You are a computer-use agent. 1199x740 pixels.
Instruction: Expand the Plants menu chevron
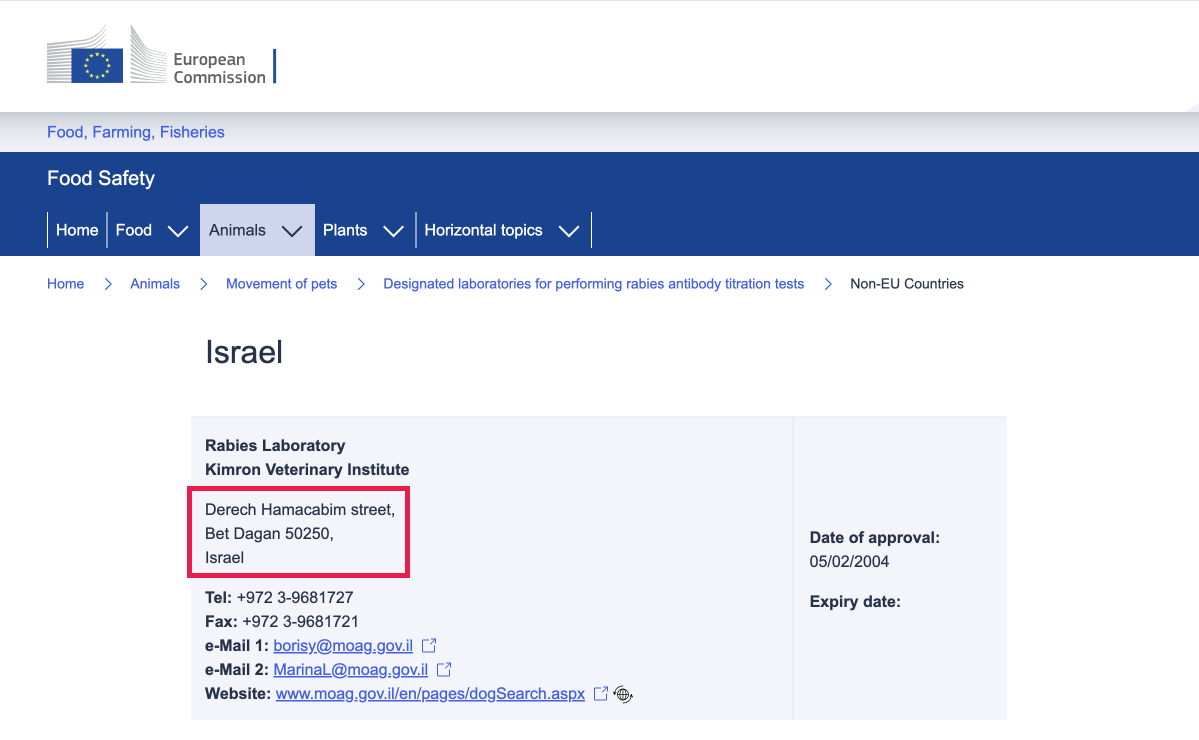[x=393, y=231]
